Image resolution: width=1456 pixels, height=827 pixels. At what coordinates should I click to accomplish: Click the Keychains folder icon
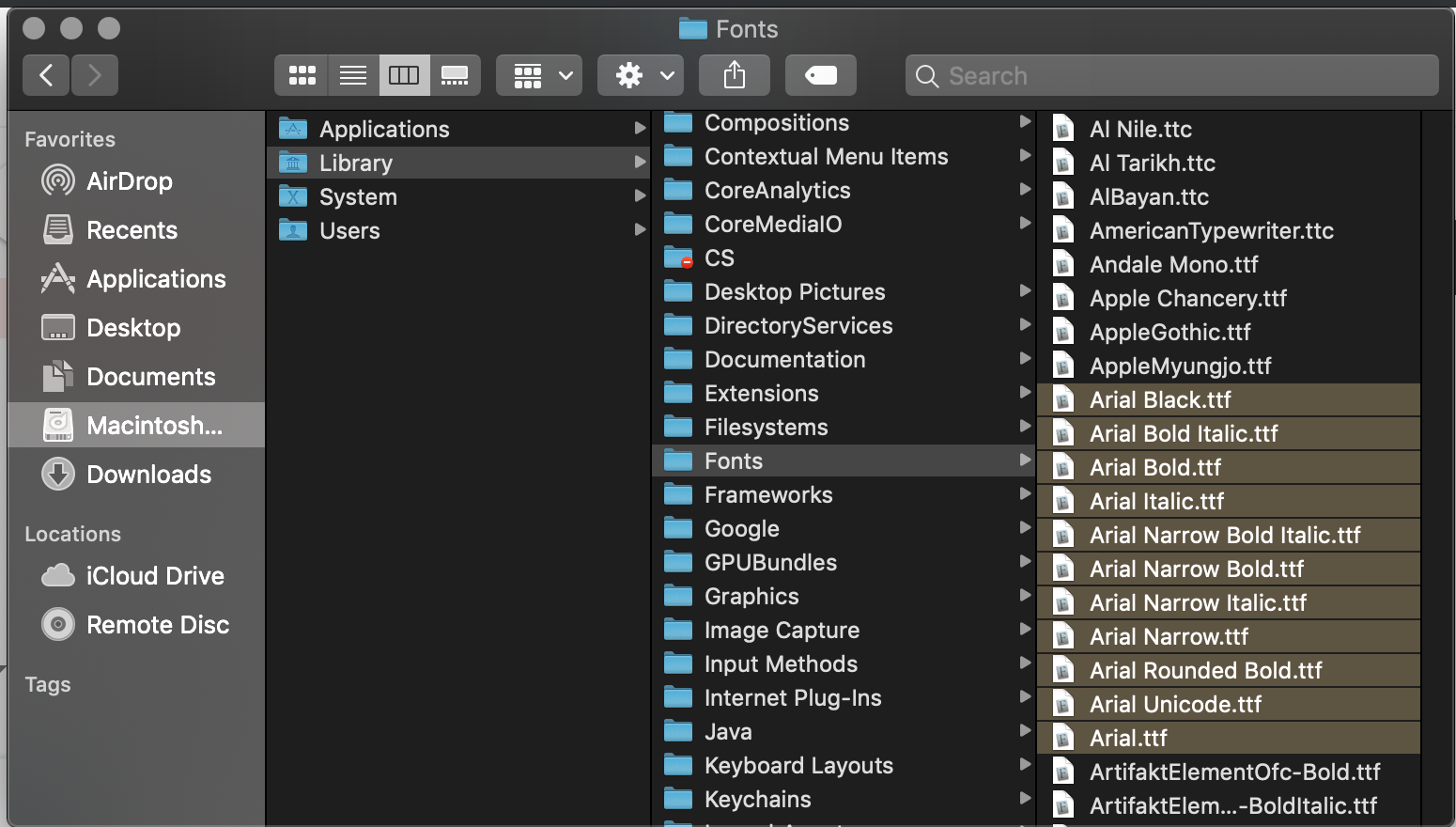tap(678, 799)
